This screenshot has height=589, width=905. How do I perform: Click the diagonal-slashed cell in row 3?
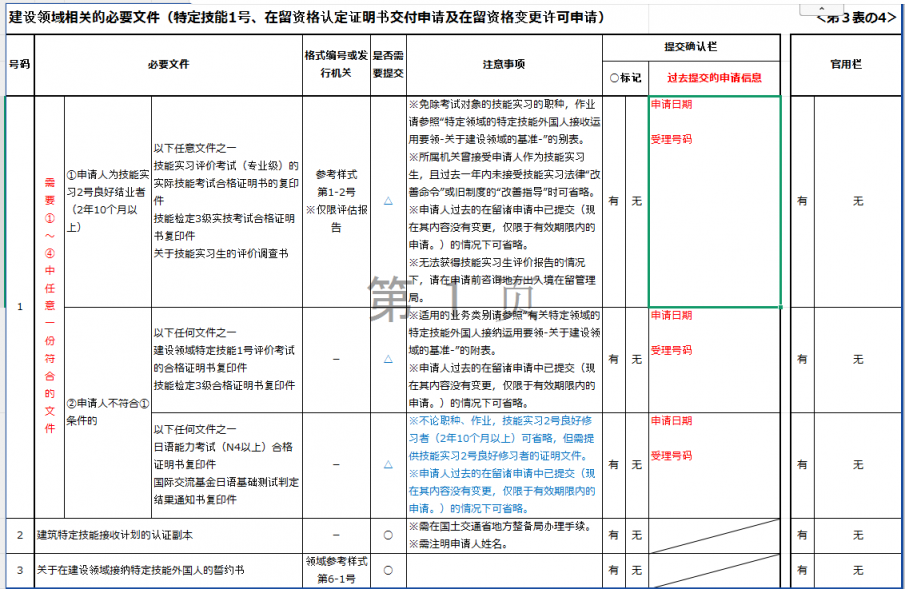click(714, 570)
